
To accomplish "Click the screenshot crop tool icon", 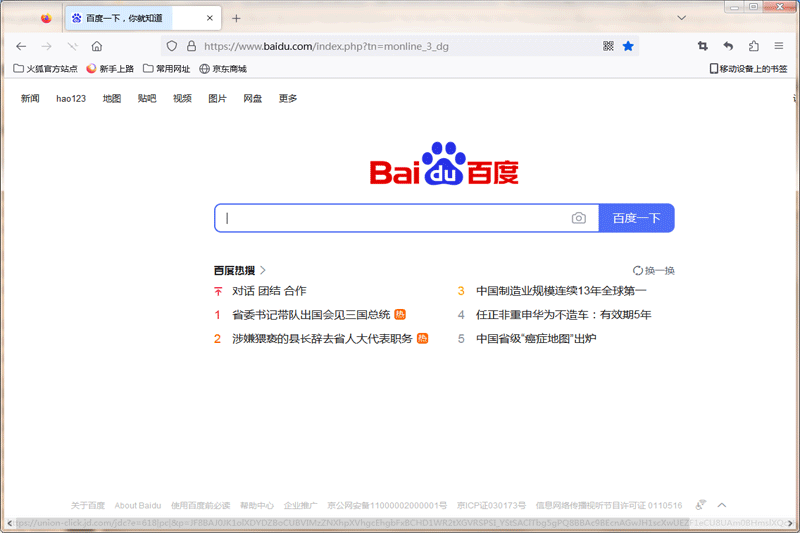I will coord(703,46).
